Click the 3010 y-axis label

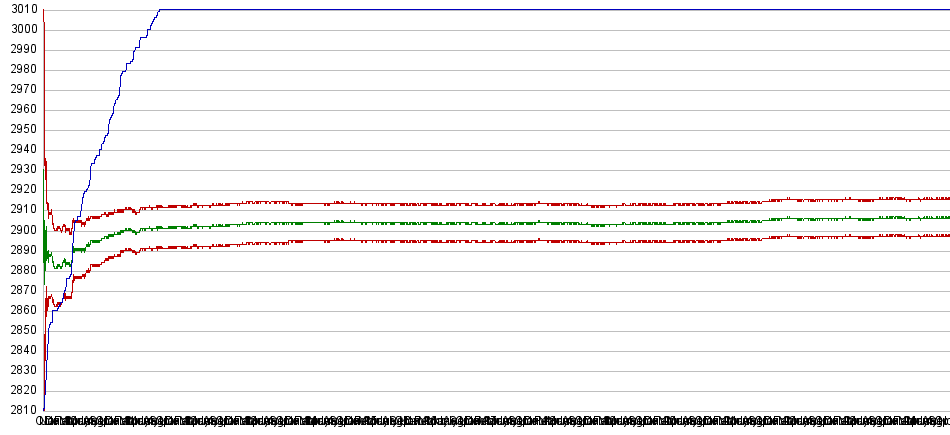pos(20,10)
